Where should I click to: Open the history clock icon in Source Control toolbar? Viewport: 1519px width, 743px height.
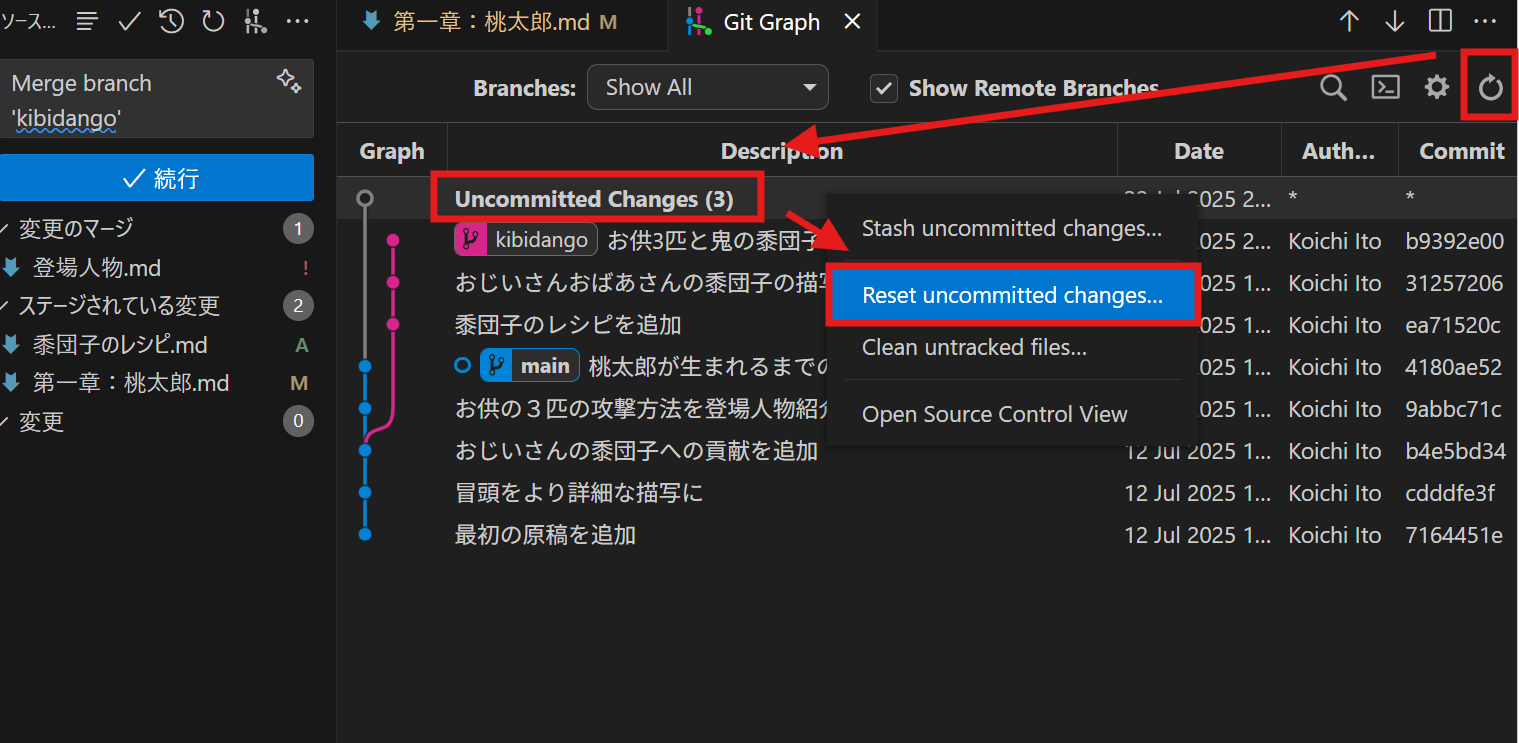(171, 21)
